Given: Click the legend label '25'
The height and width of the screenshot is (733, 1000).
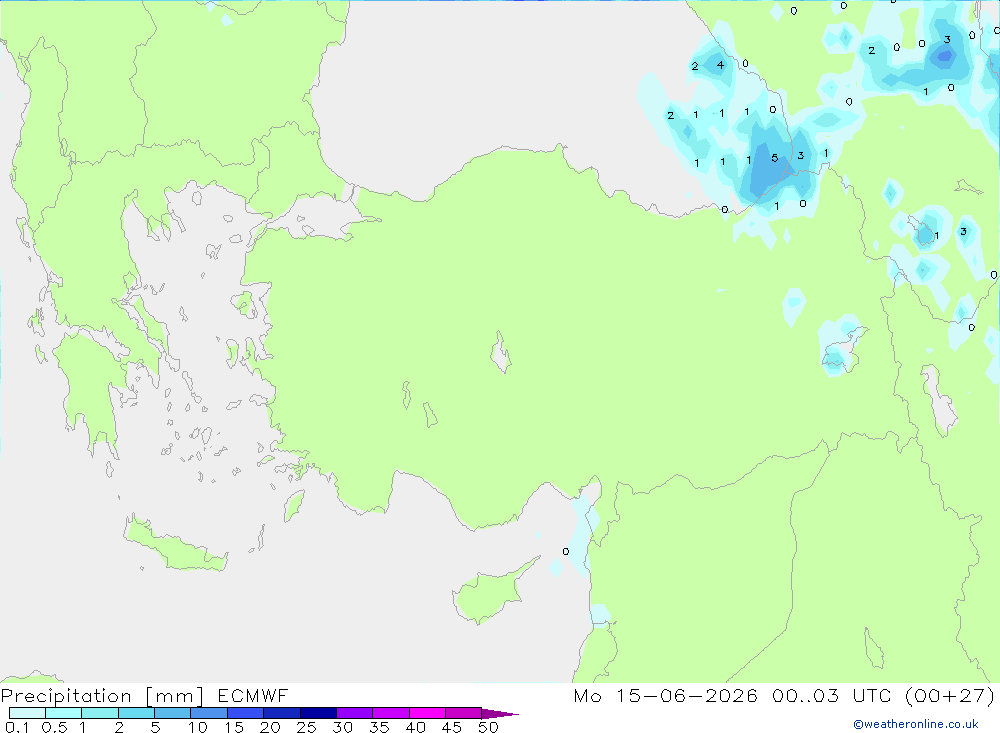Looking at the screenshot, I should coord(307,727).
